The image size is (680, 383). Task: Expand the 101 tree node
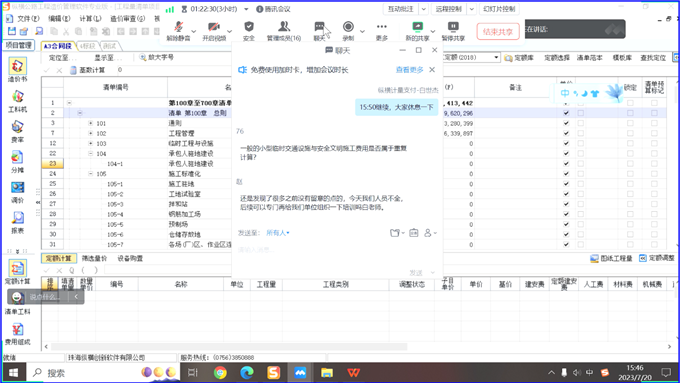coord(91,123)
